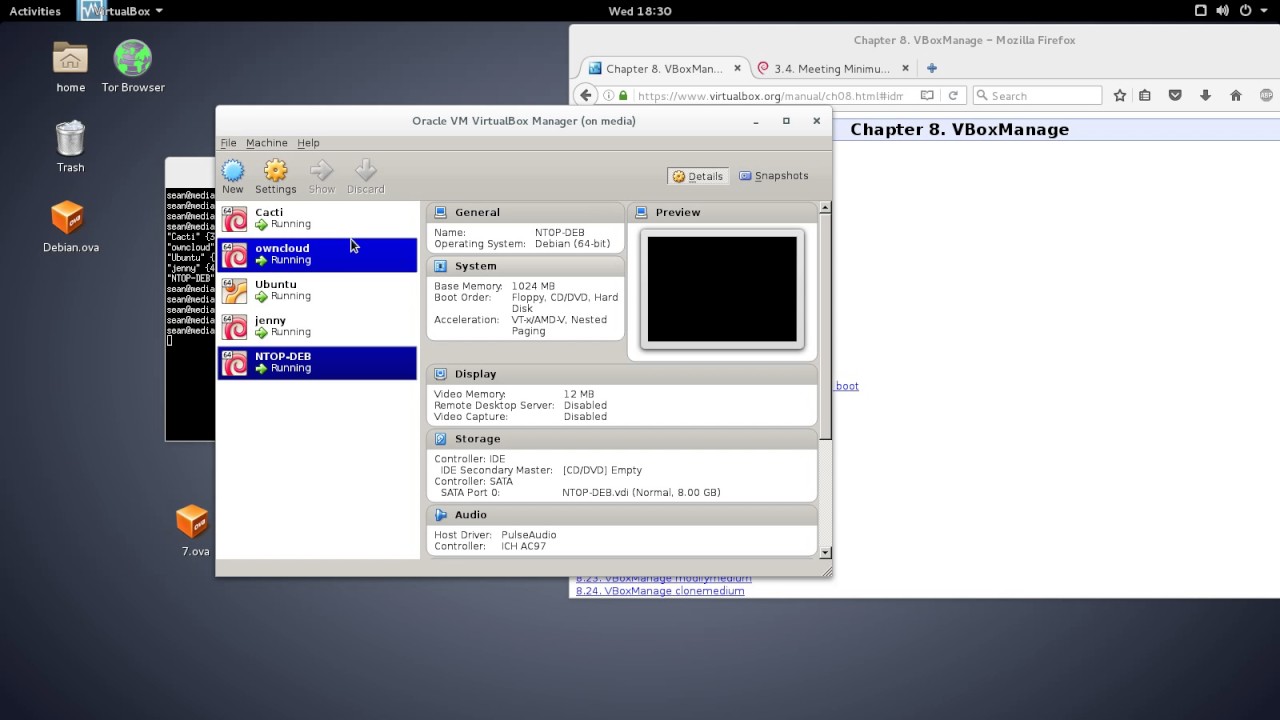Image resolution: width=1280 pixels, height=720 pixels.
Task: Open the VBoxManage clonemedium link
Action: point(660,591)
